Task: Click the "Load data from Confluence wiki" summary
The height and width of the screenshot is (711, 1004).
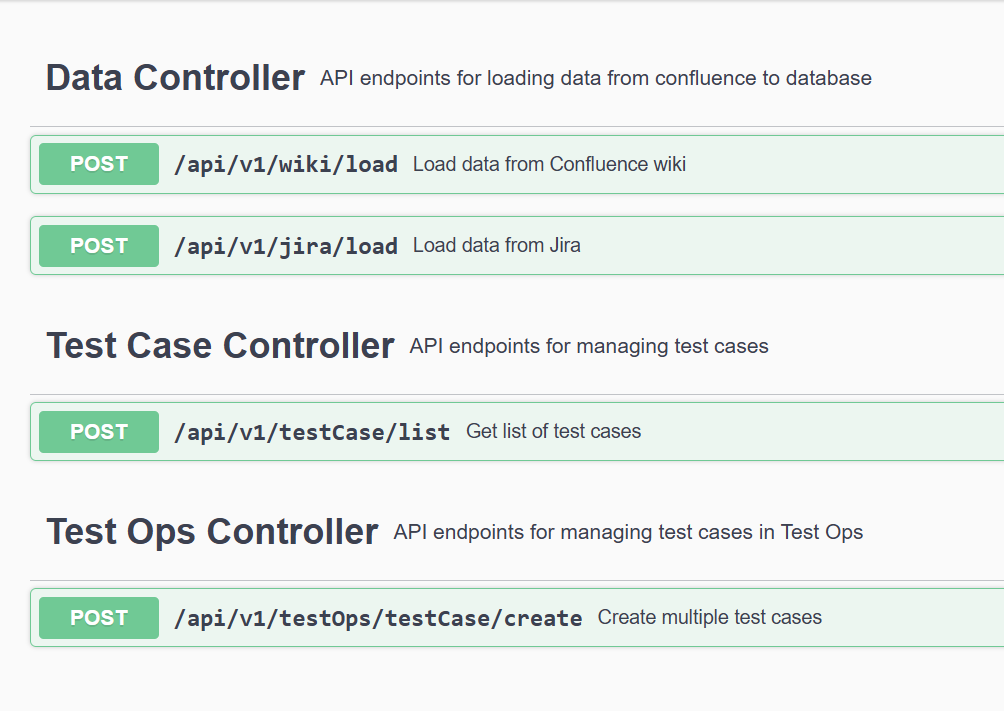Action: tap(549, 164)
